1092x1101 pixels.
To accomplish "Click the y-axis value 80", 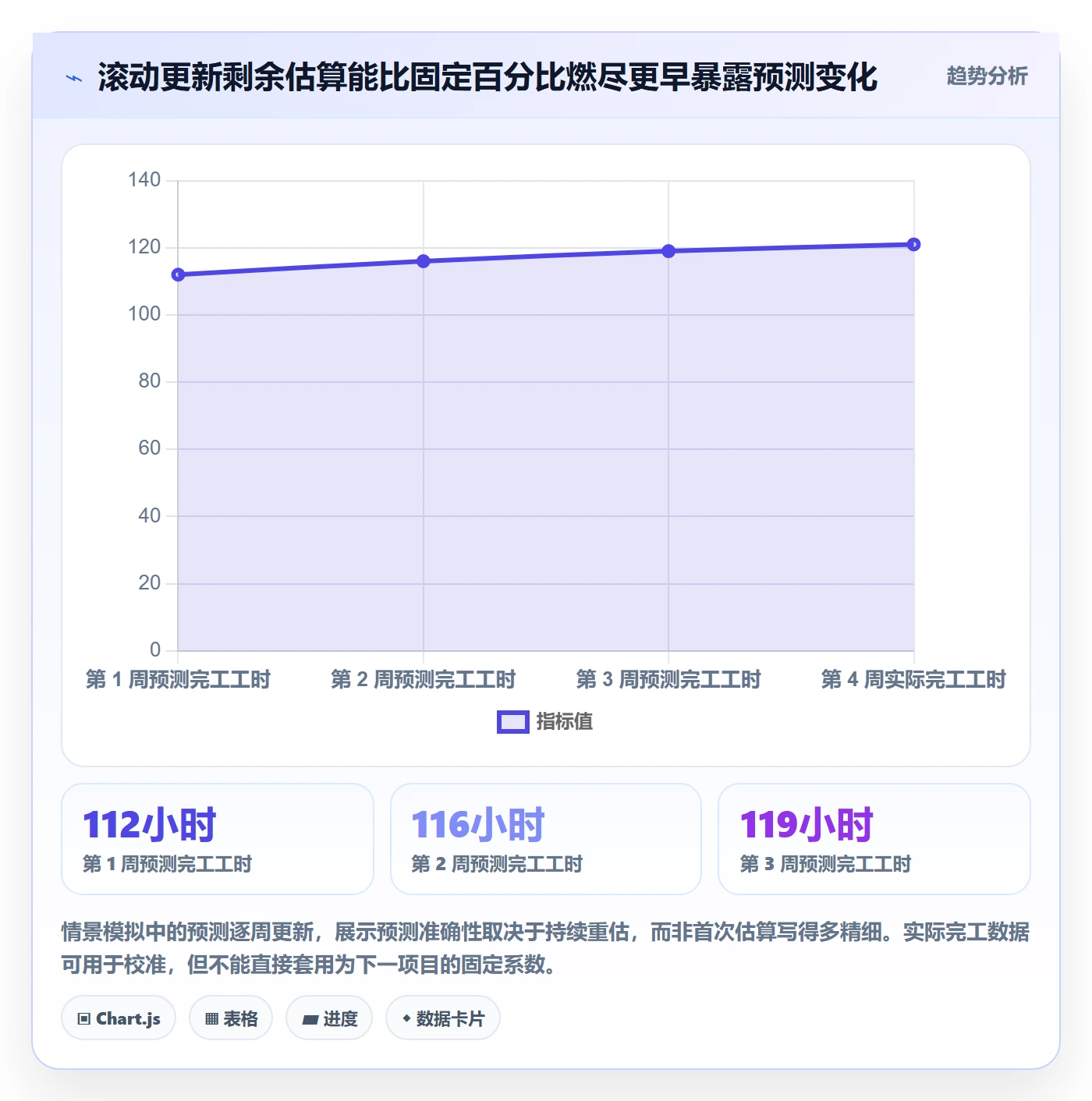I will (150, 381).
